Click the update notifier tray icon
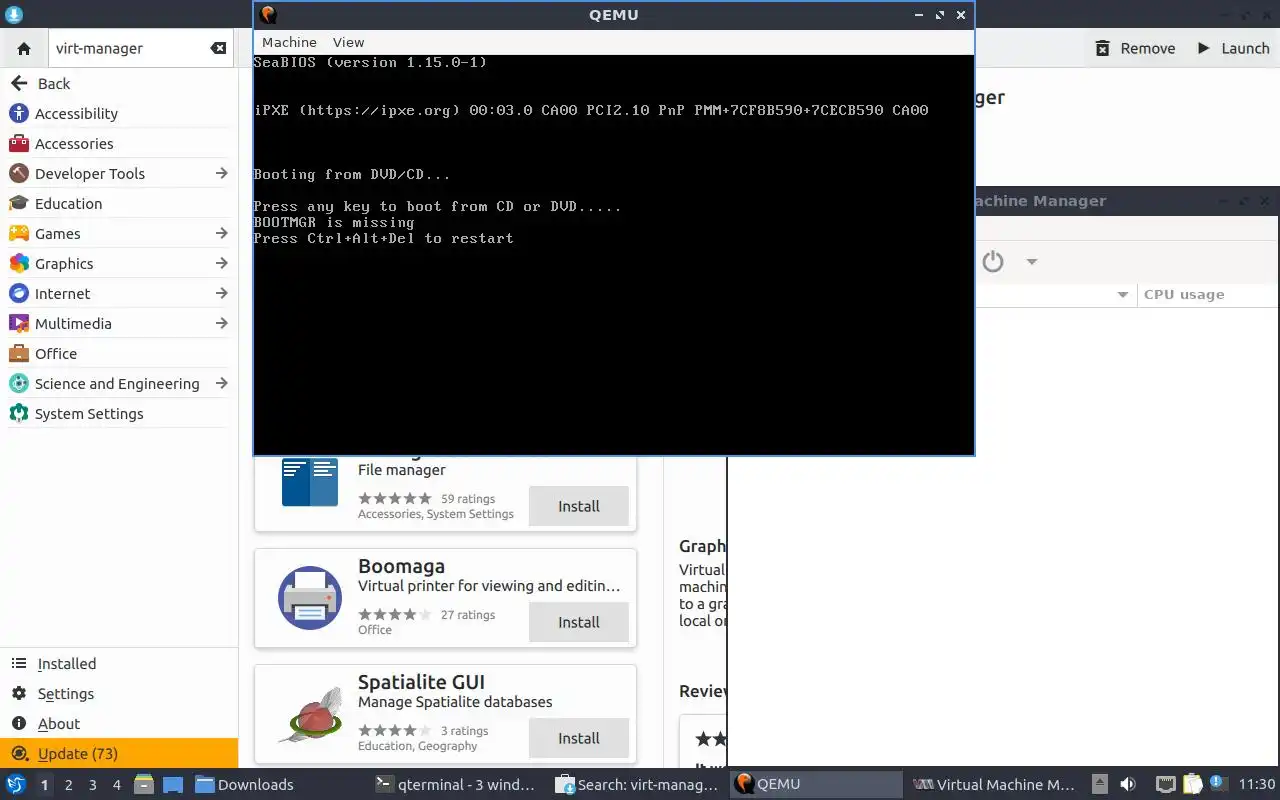Screen dimensions: 1280x800 [x=1217, y=784]
